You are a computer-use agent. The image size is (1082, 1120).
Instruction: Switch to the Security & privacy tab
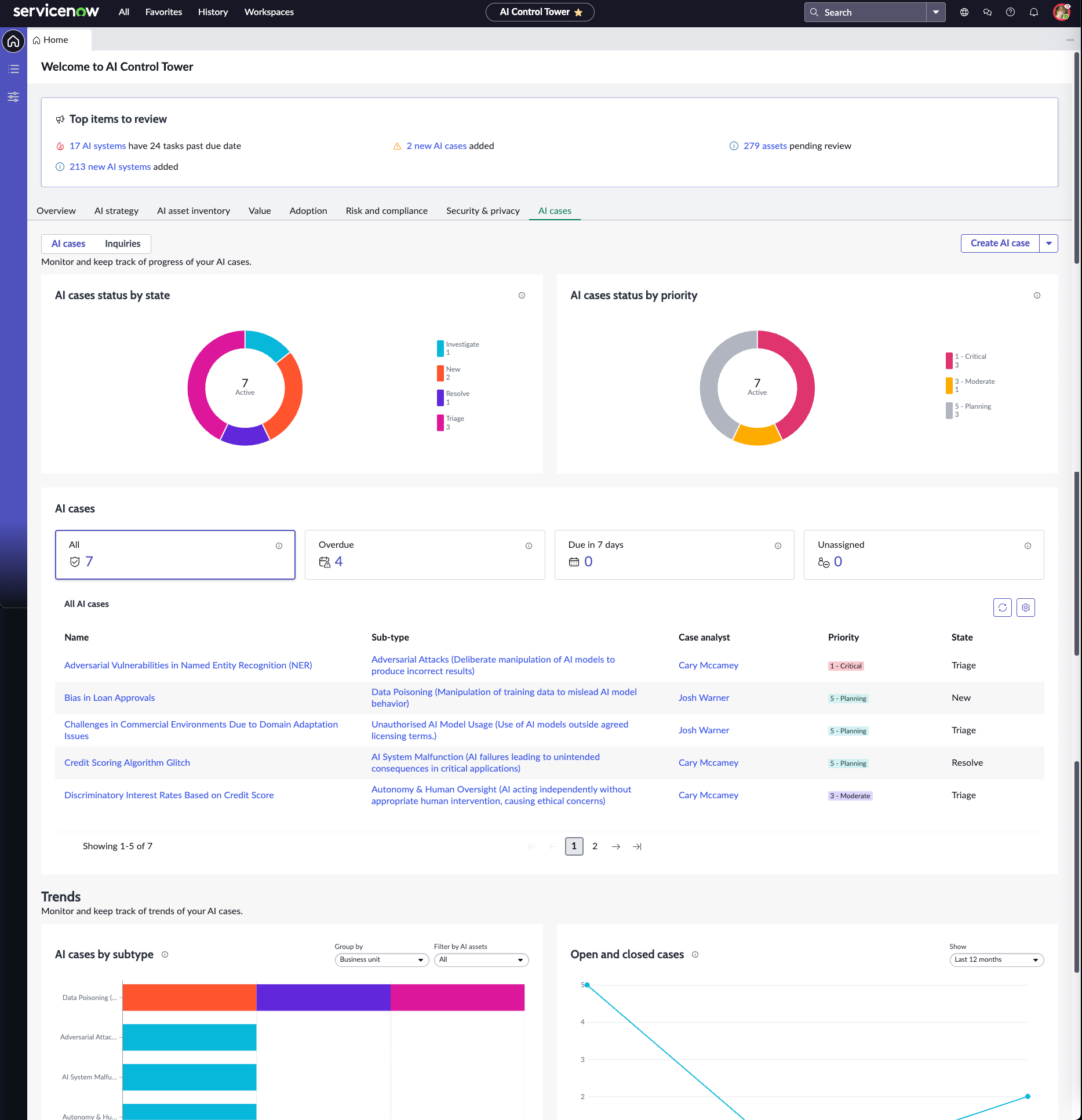coord(483,211)
